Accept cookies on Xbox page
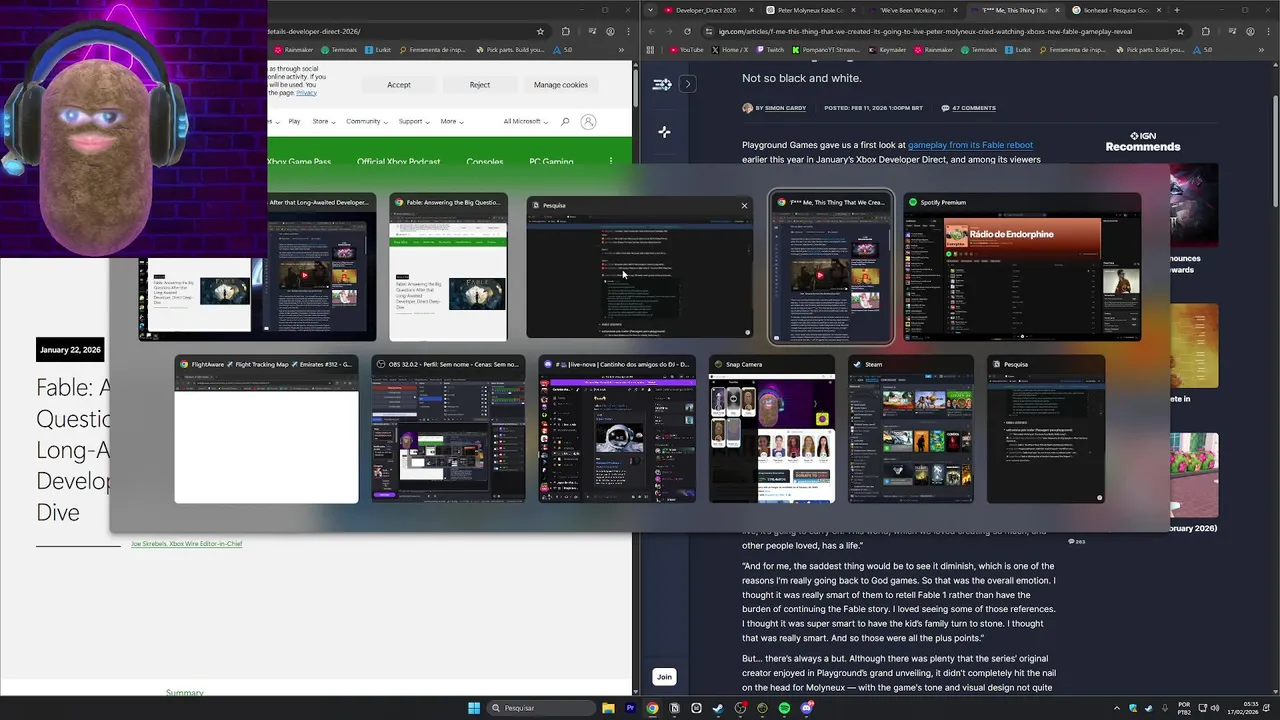Viewport: 1280px width, 720px height. [x=399, y=85]
